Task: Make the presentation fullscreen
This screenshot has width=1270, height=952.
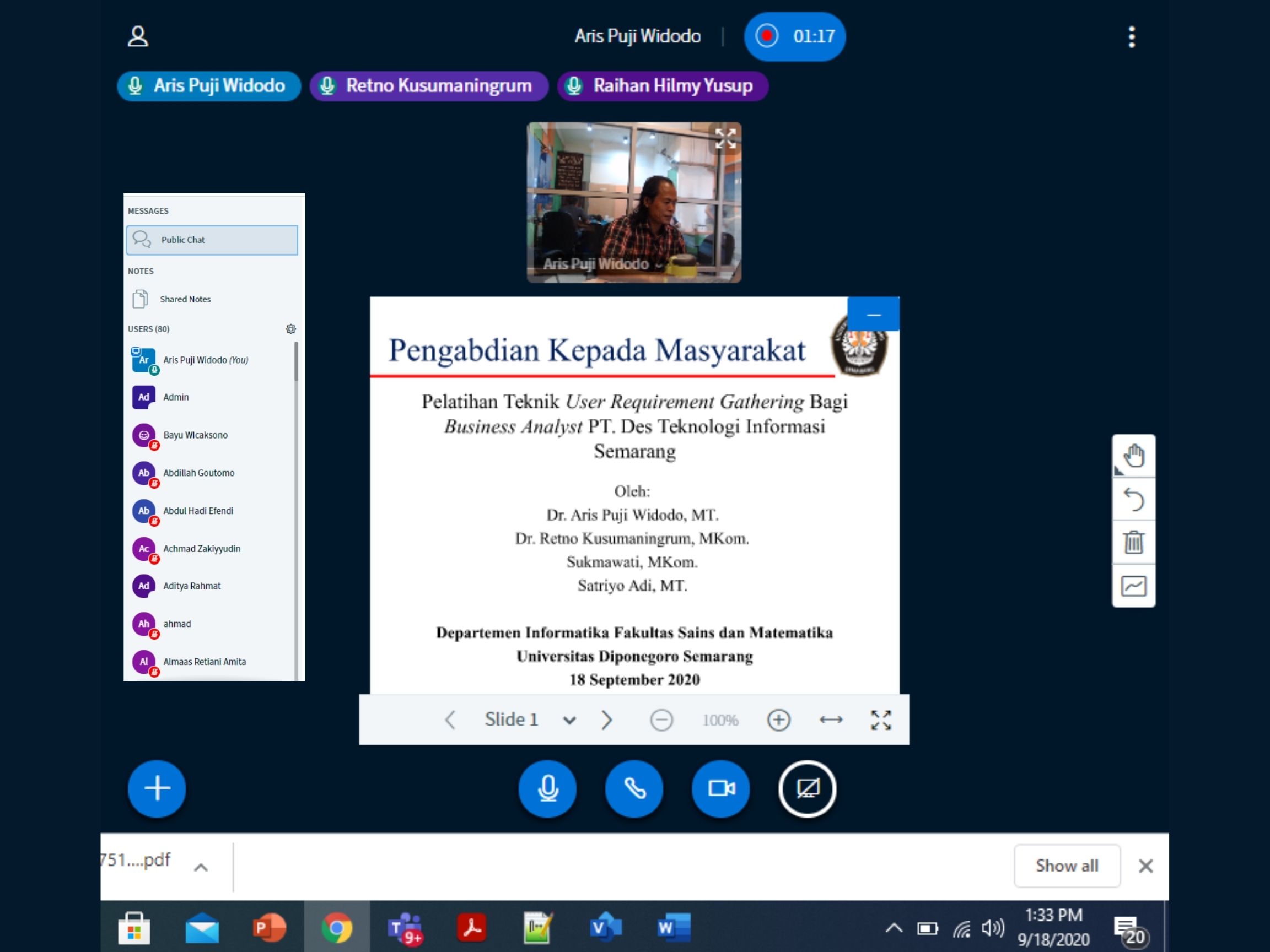Action: tap(881, 720)
